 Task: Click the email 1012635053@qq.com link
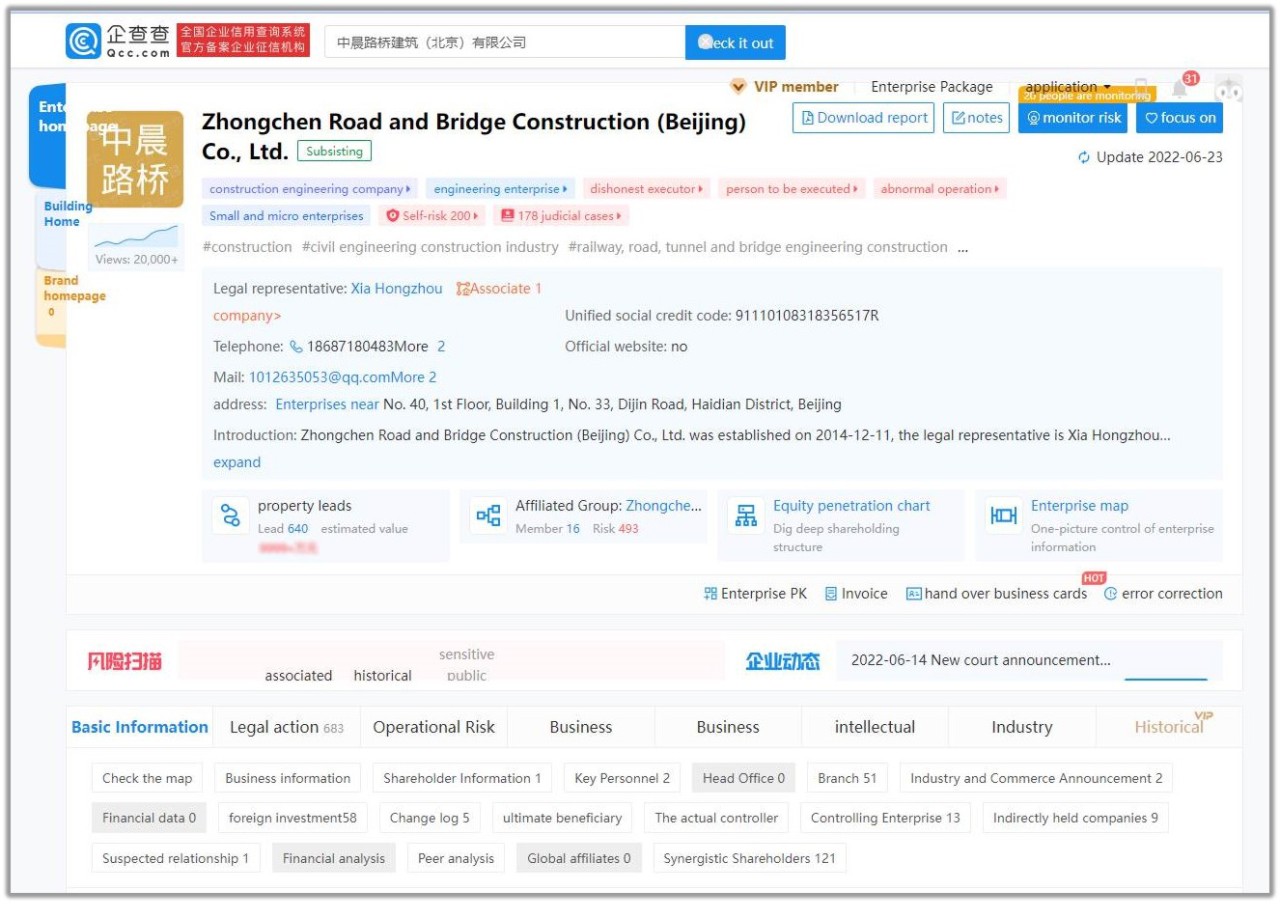[319, 378]
